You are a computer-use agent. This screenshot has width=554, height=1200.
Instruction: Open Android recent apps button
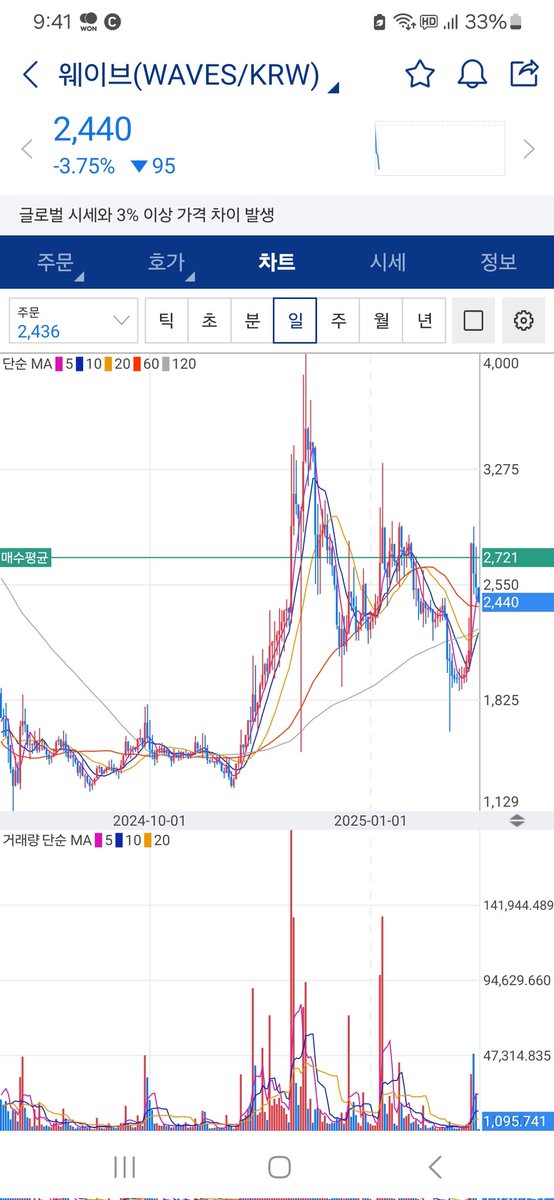click(x=124, y=1166)
